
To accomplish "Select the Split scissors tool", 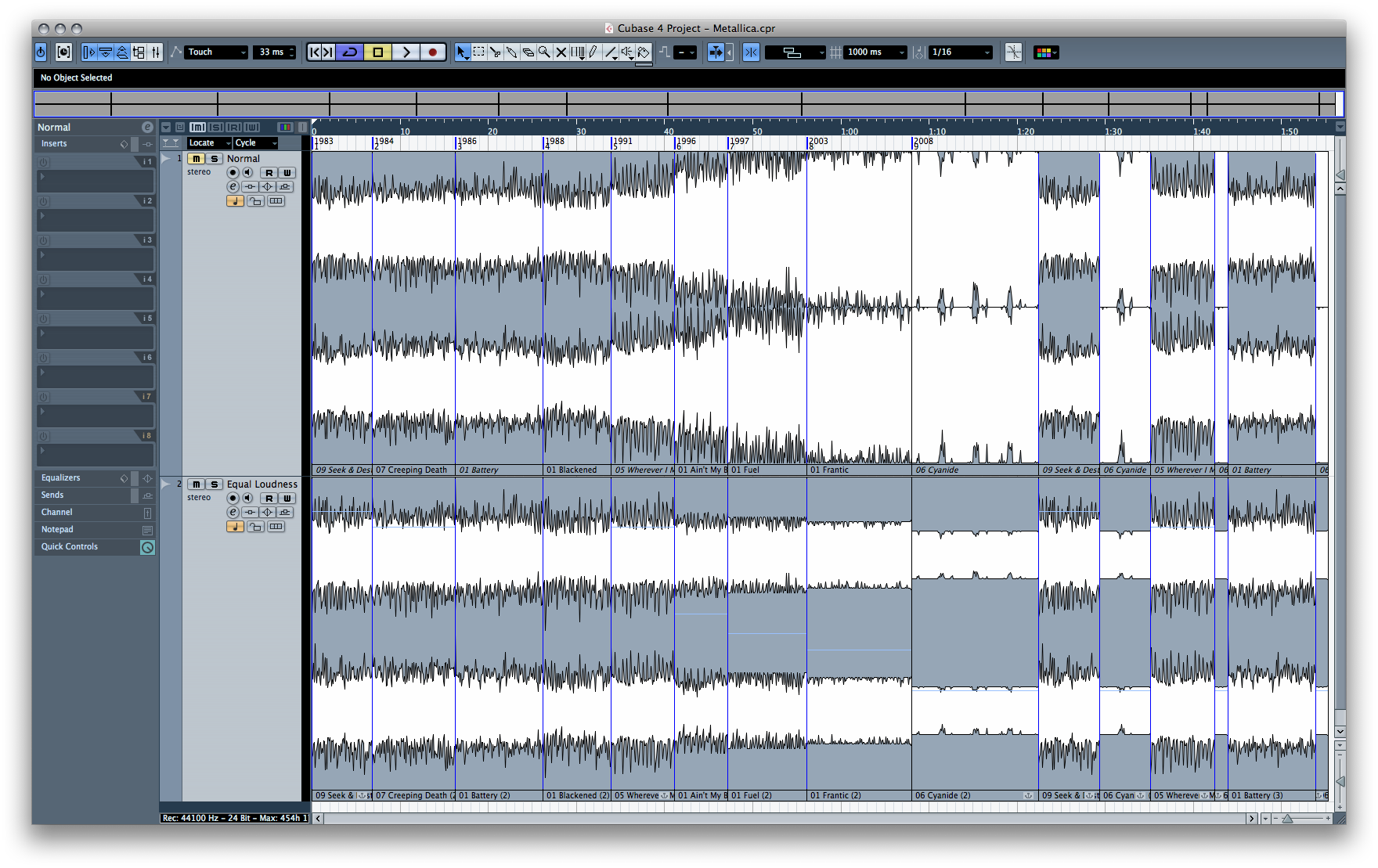I will [x=495, y=52].
